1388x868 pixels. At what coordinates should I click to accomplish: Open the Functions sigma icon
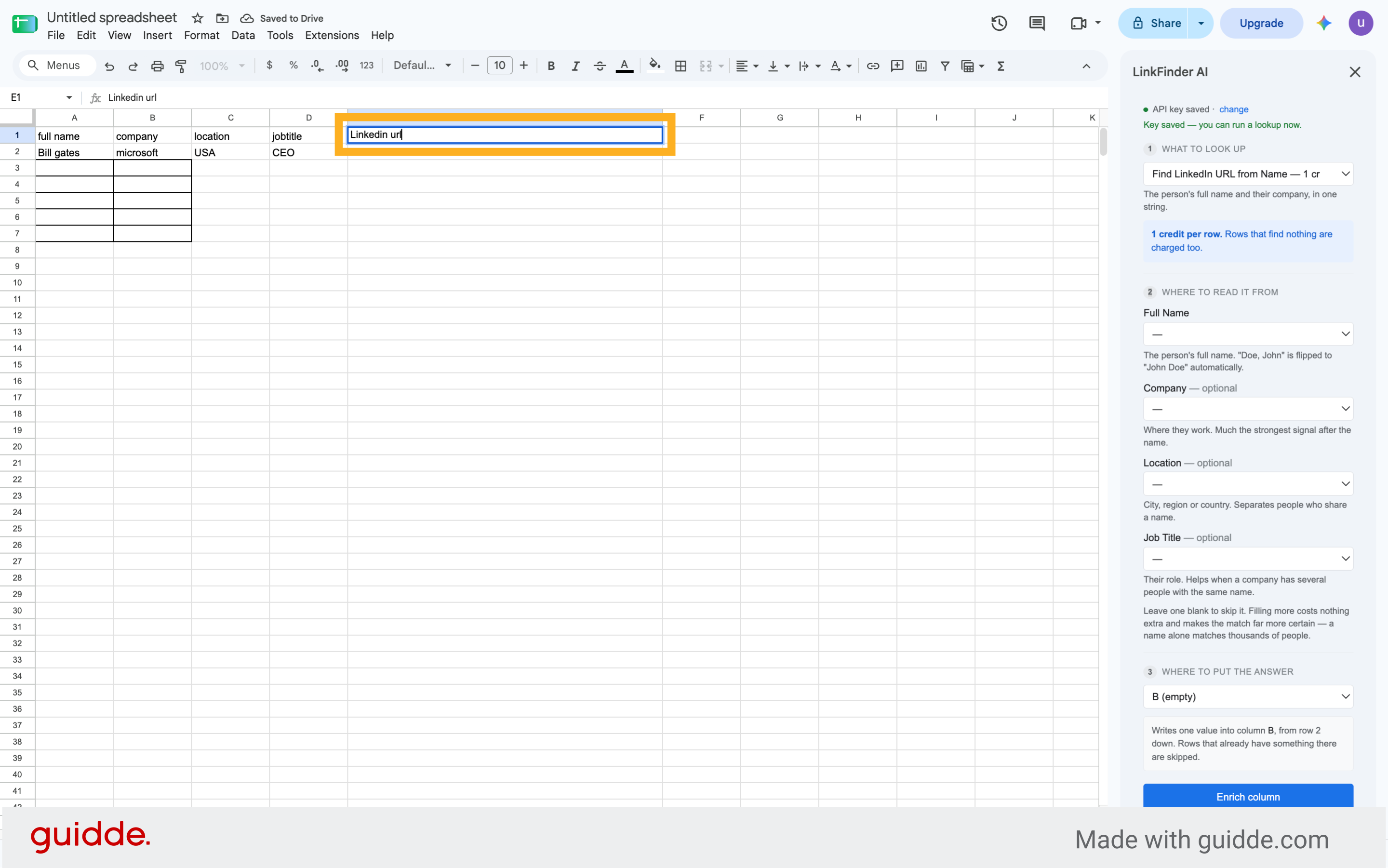click(1001, 66)
